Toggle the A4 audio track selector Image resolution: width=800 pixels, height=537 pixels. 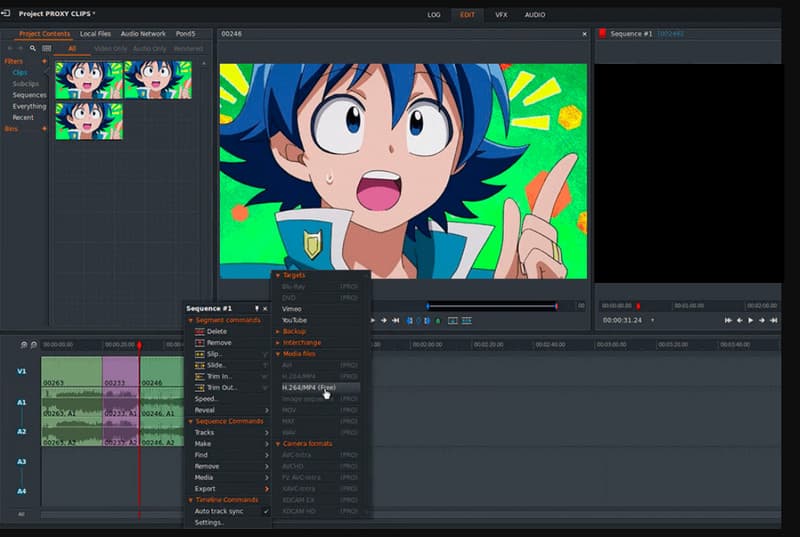[21, 491]
